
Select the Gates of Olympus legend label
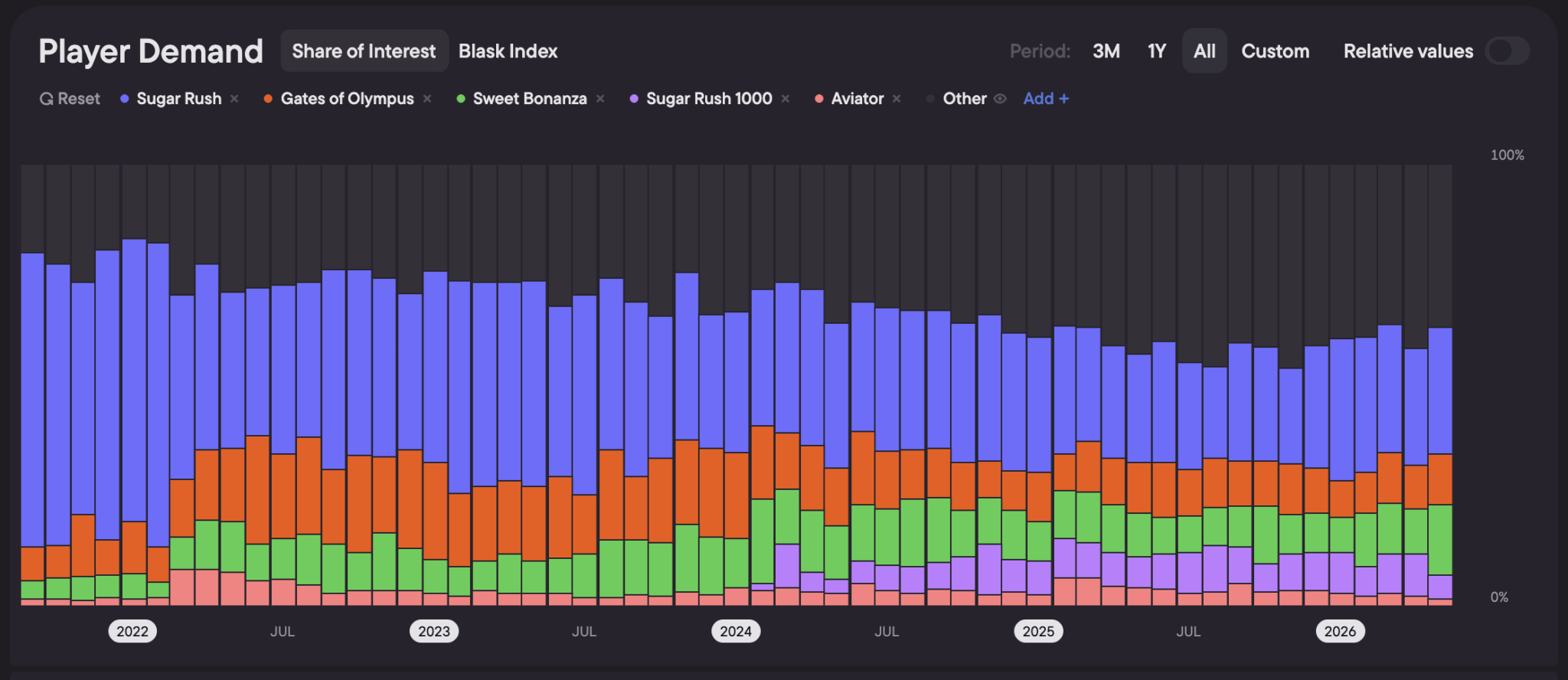tap(348, 99)
